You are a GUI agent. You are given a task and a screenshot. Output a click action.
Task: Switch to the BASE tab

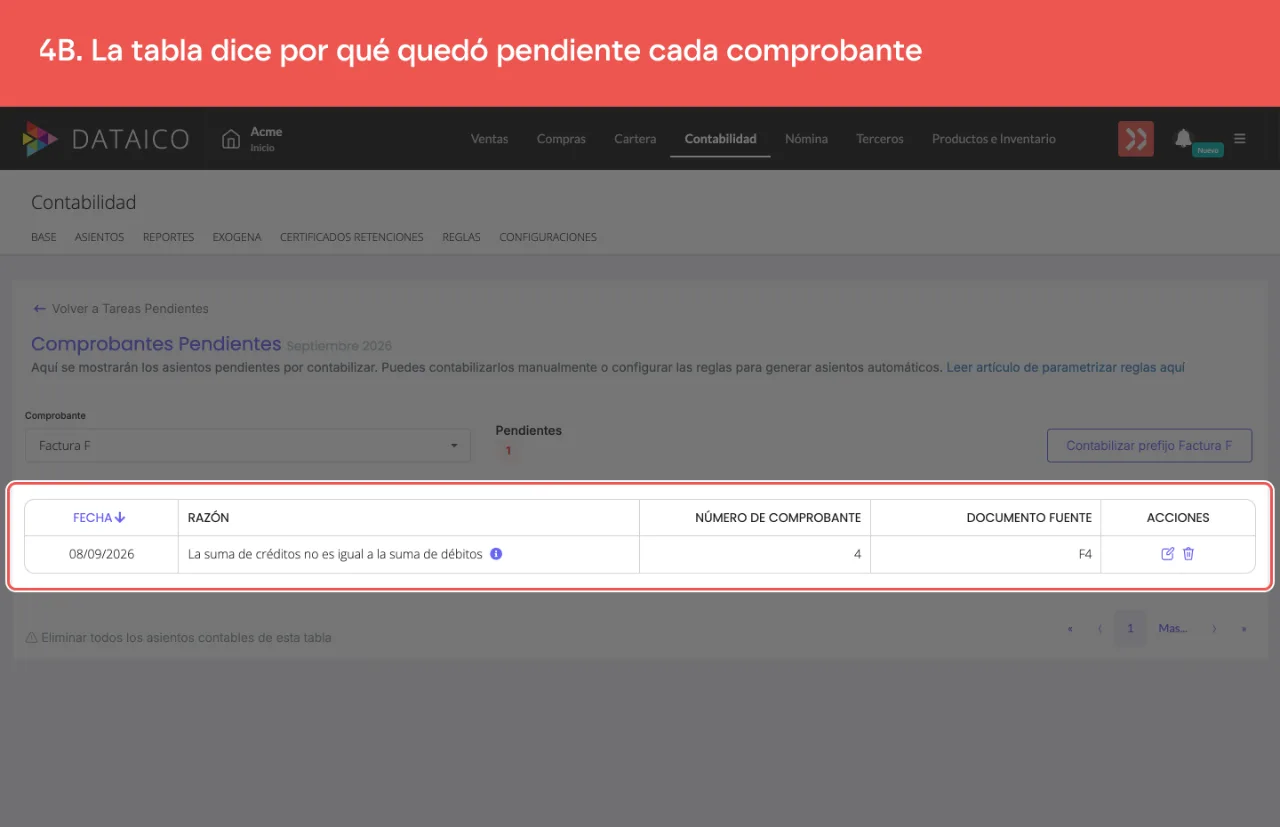44,237
